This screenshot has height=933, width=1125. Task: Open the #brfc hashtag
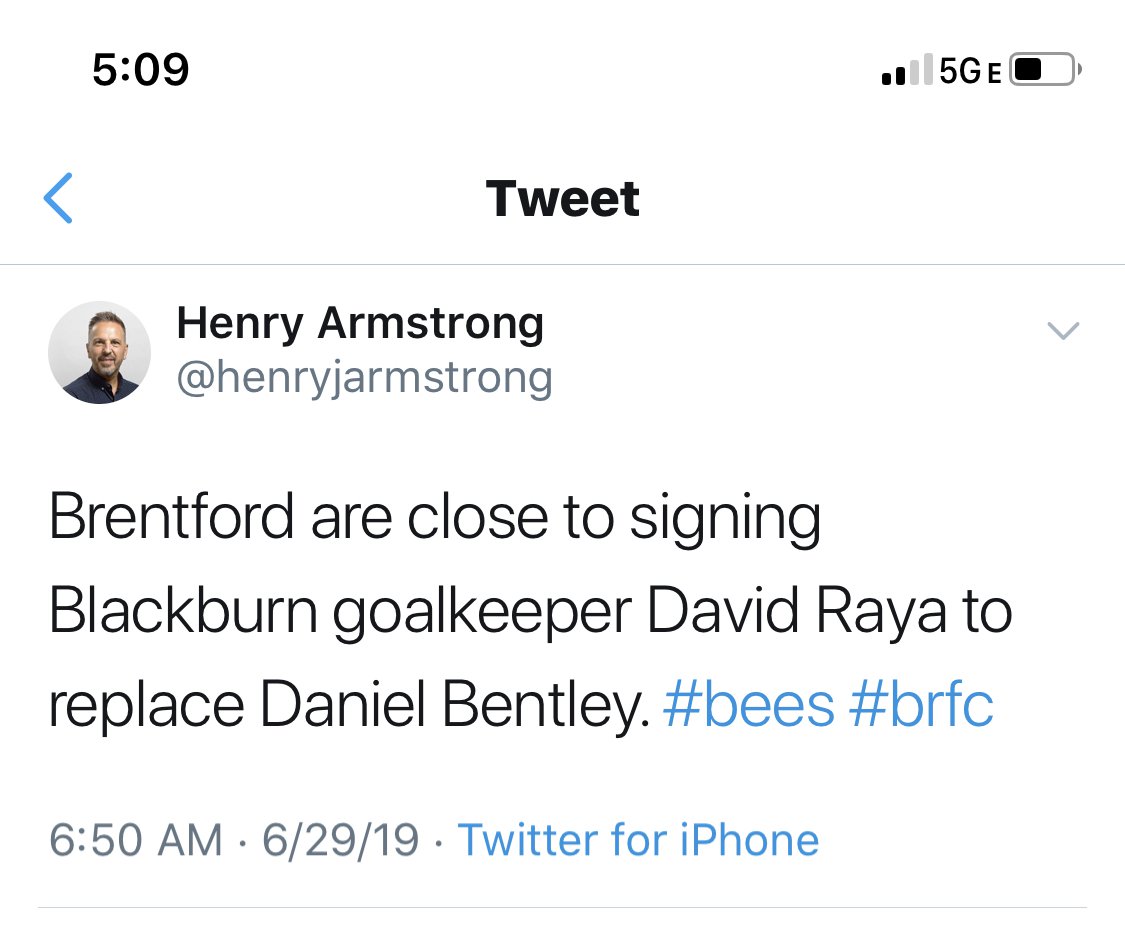[x=921, y=705]
